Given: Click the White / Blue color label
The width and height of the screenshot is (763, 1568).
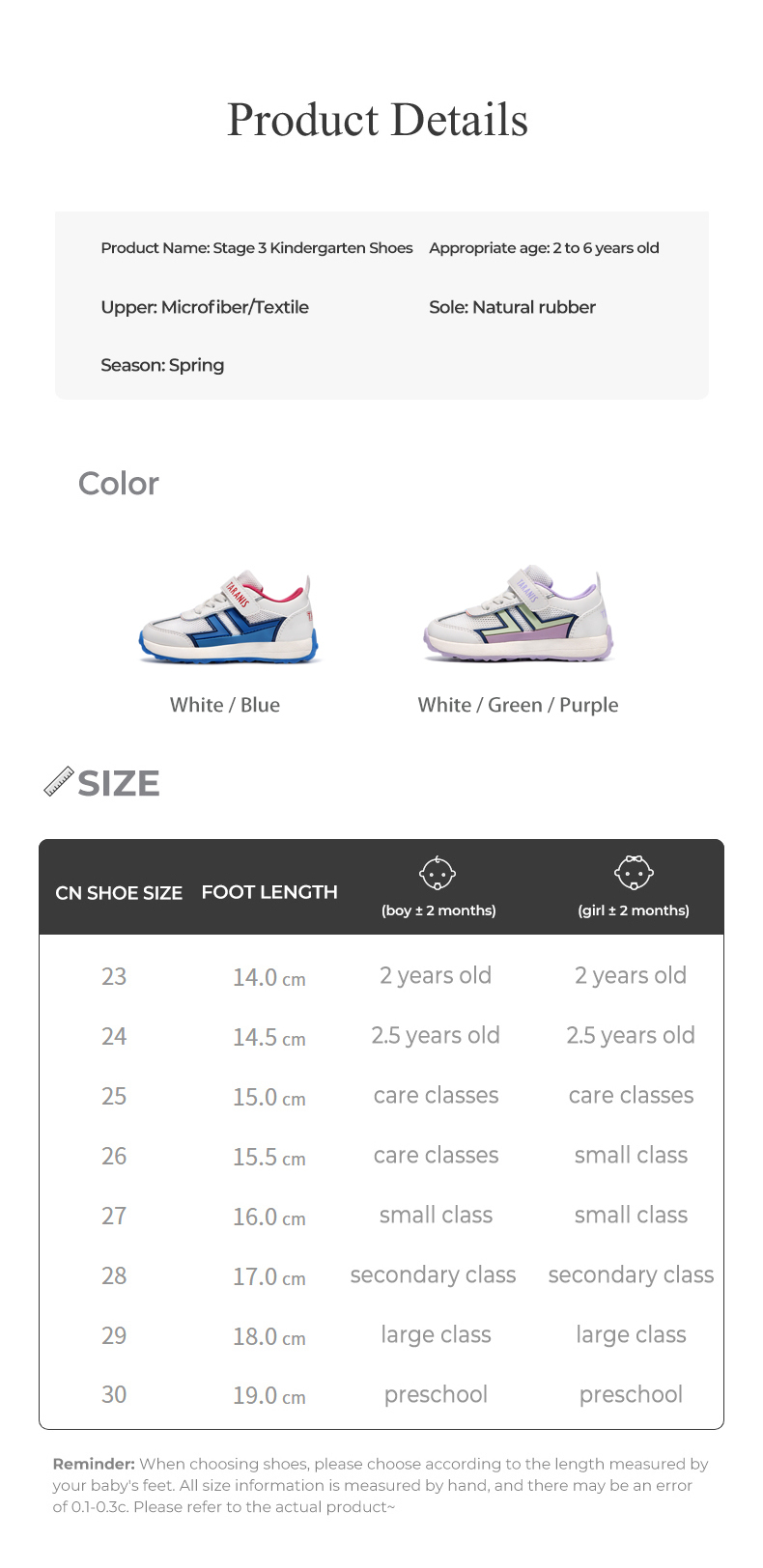Looking at the screenshot, I should pos(225,705).
